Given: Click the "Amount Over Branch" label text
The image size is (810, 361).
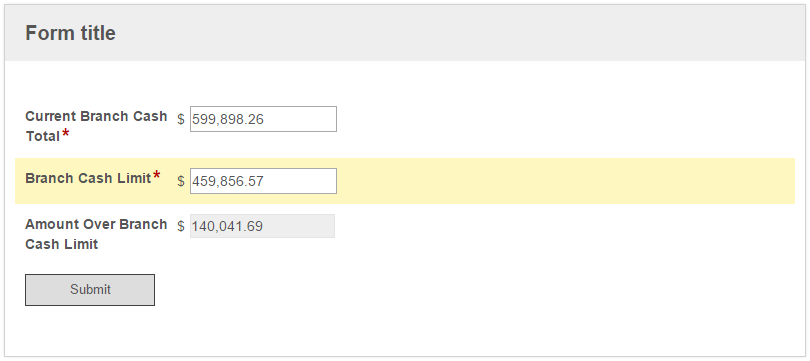Looking at the screenshot, I should pos(96,224).
